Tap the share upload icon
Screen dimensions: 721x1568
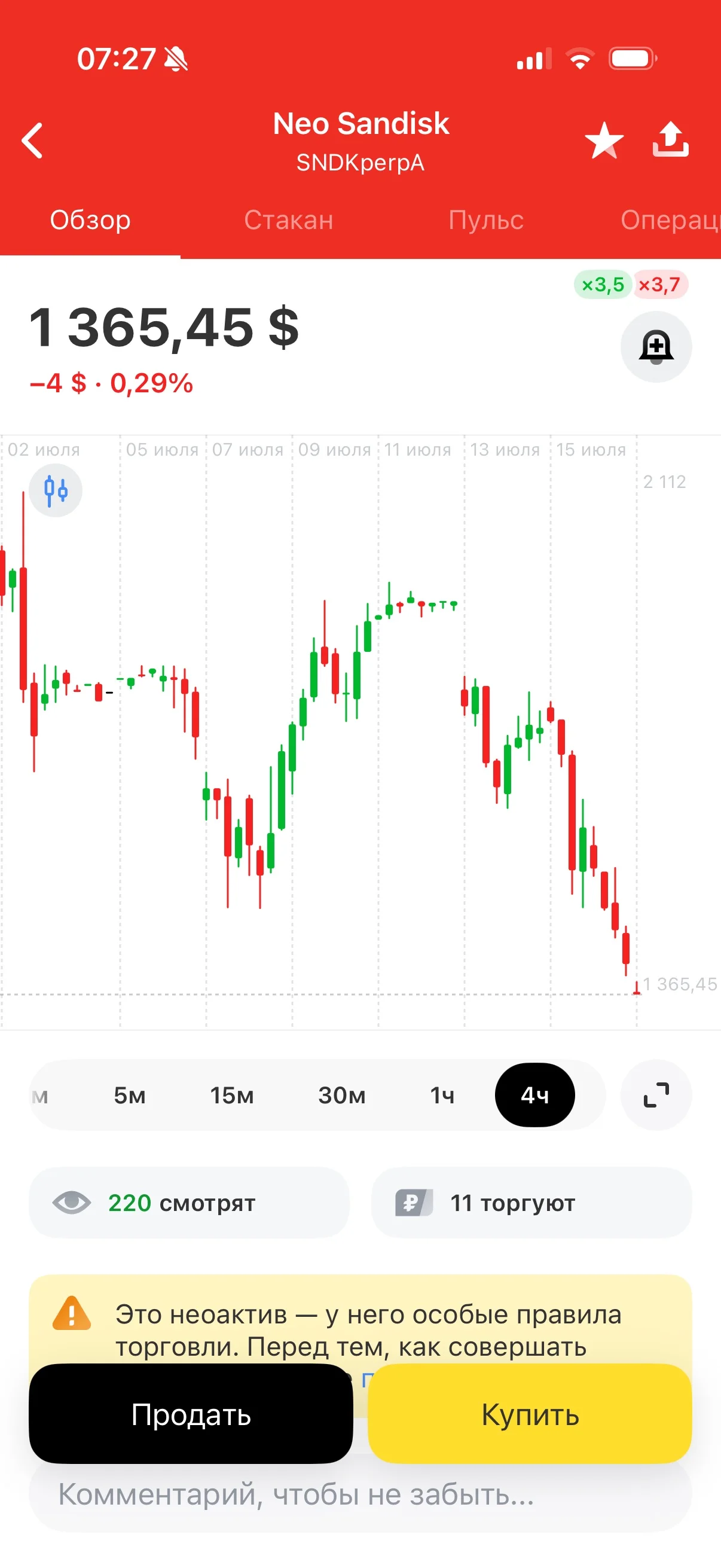[x=671, y=139]
